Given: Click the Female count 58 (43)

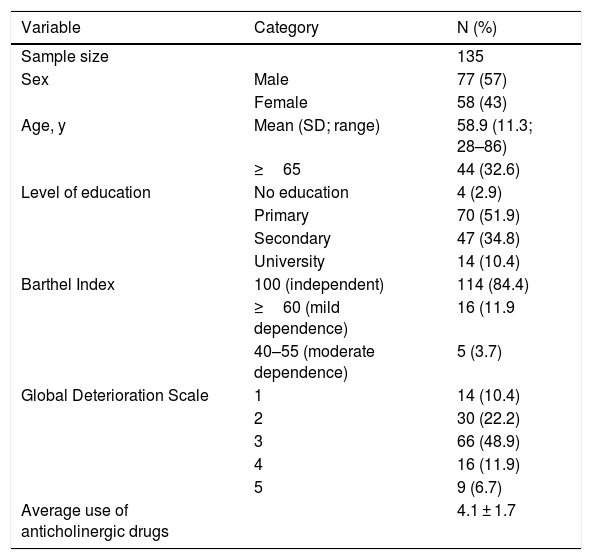Looking at the screenshot, I should click(x=481, y=103).
